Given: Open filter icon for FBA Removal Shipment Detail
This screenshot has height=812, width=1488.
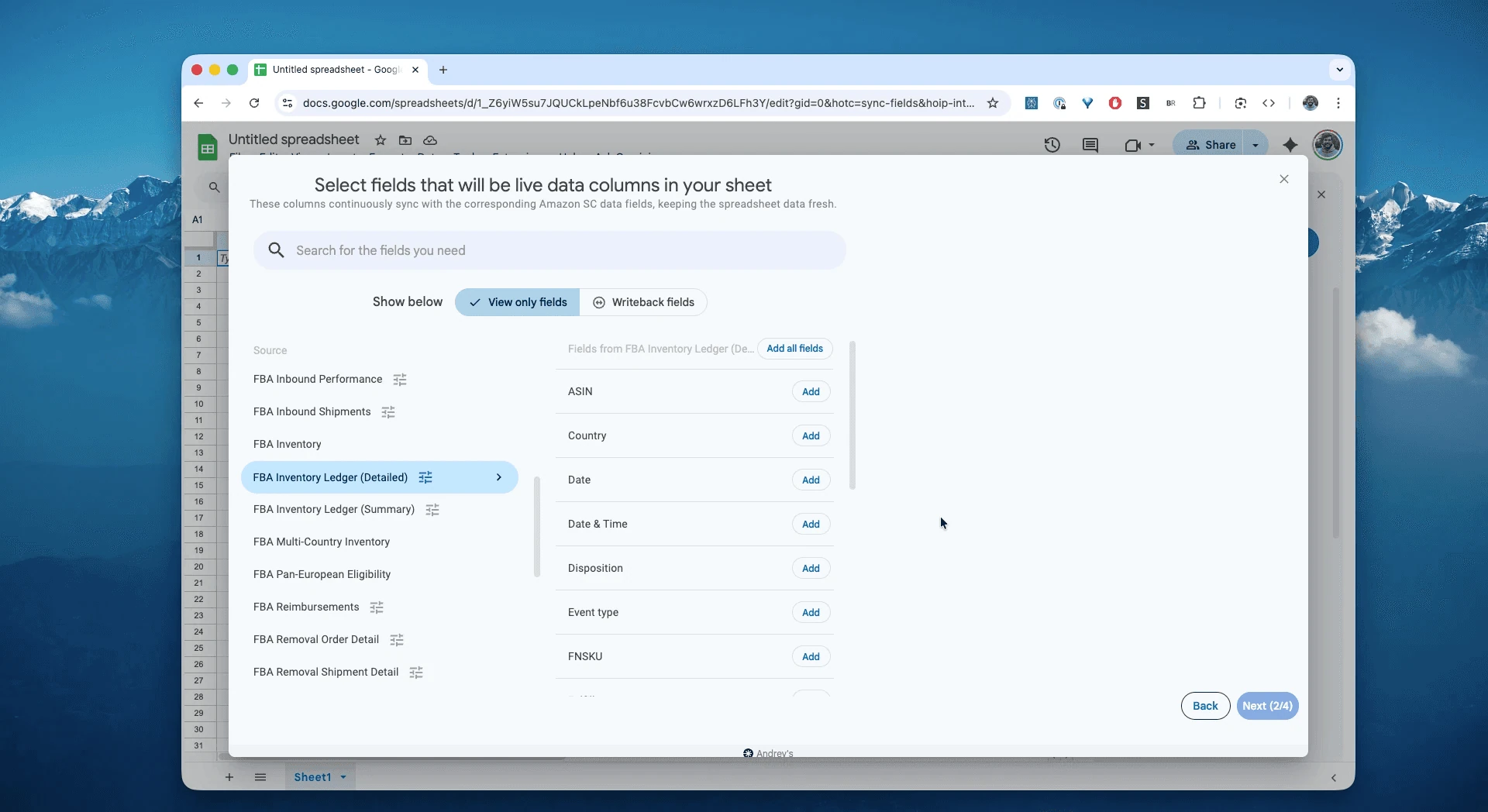Looking at the screenshot, I should 416,673.
